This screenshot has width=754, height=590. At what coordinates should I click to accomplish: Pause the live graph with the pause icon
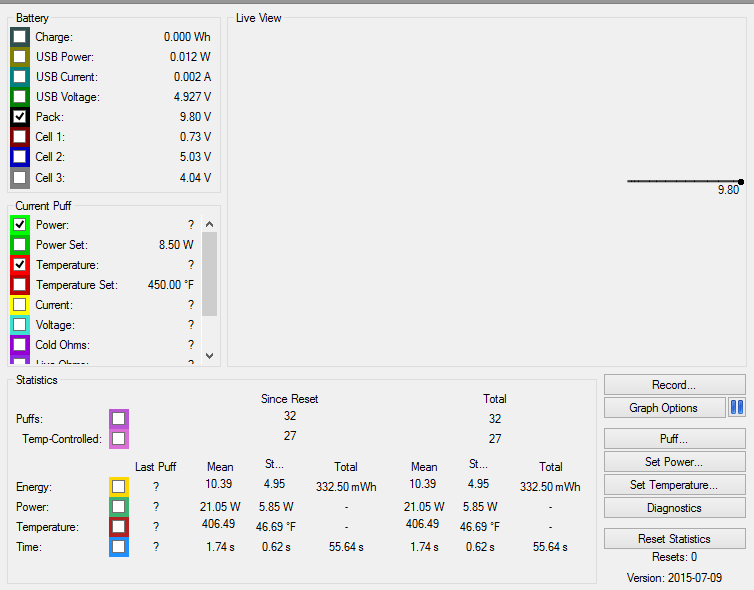737,408
